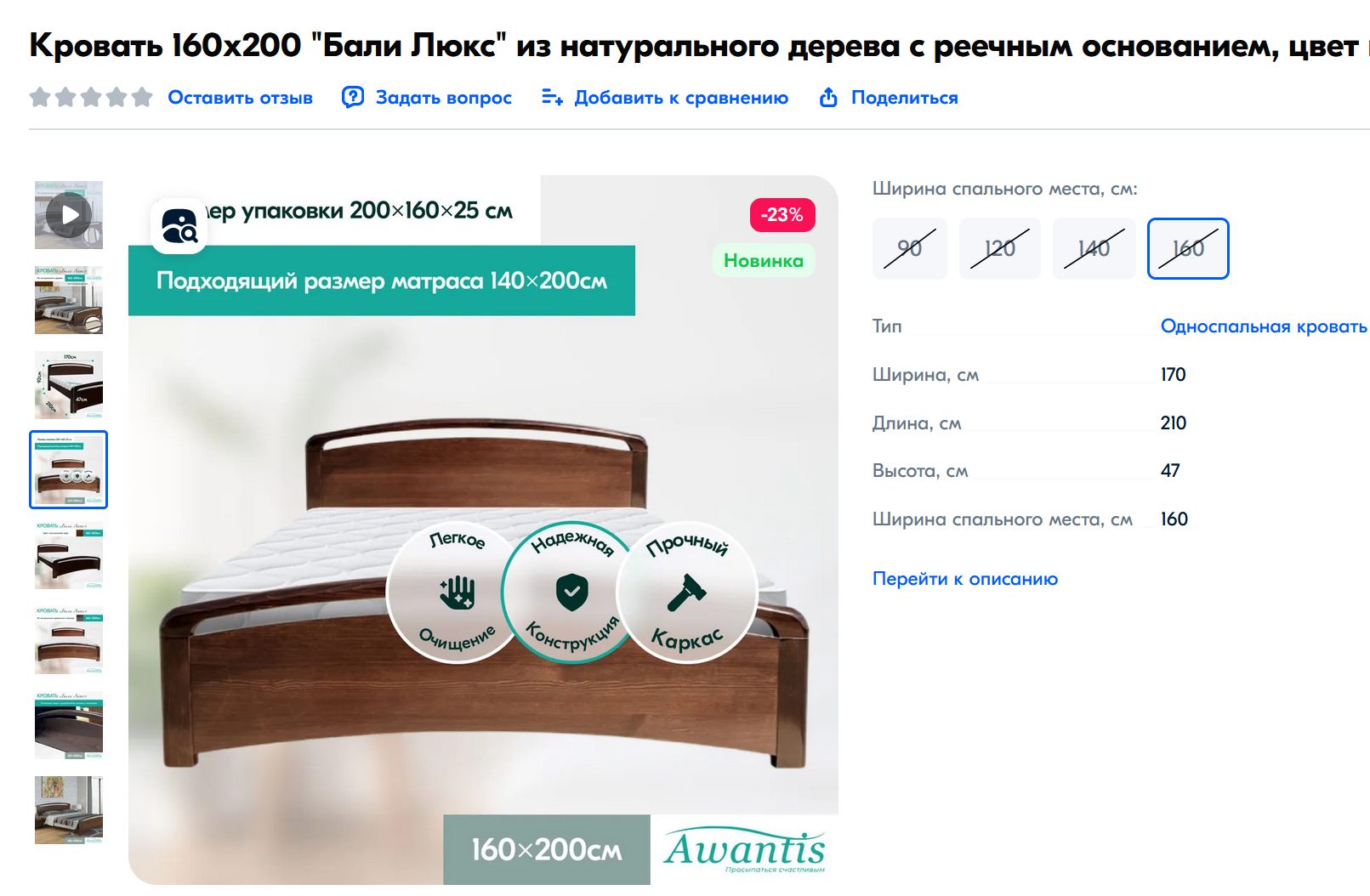
Task: Click the fifth rating star
Action: coord(142,98)
